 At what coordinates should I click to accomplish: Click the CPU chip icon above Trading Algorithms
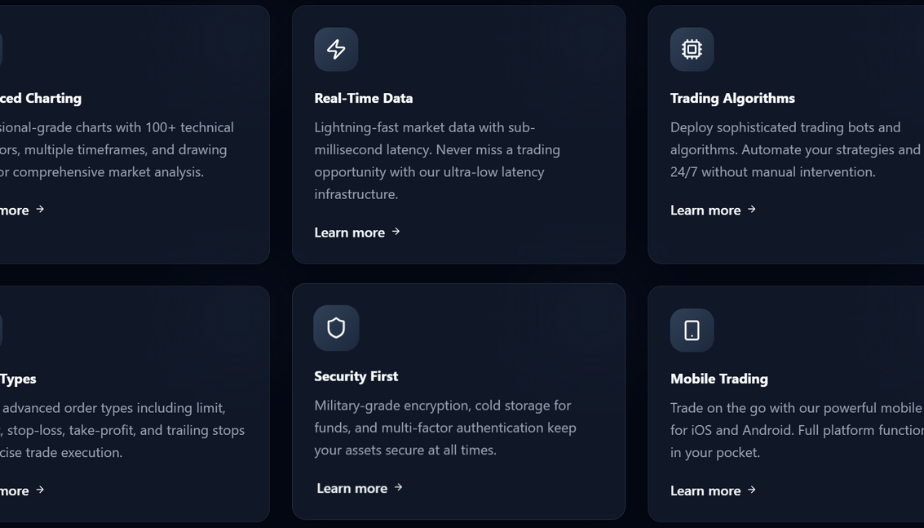[x=691, y=49]
